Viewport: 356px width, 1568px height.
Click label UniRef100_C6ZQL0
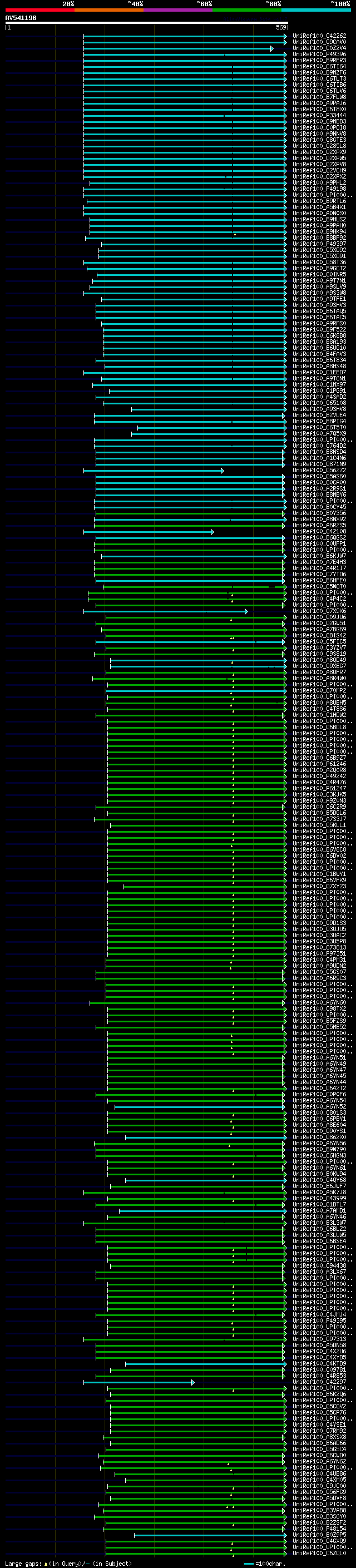(319, 1554)
